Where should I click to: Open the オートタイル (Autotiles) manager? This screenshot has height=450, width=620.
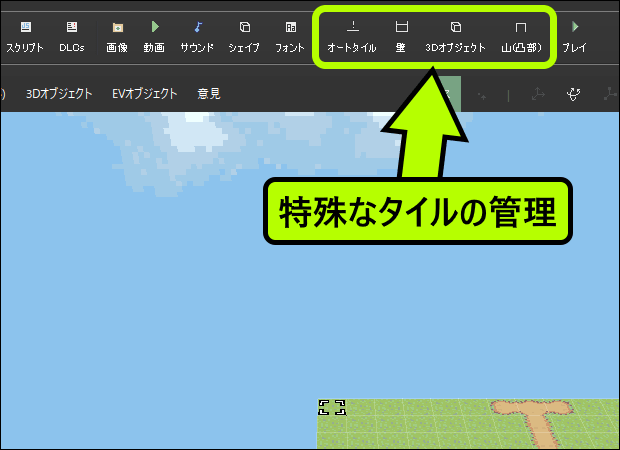[352, 35]
